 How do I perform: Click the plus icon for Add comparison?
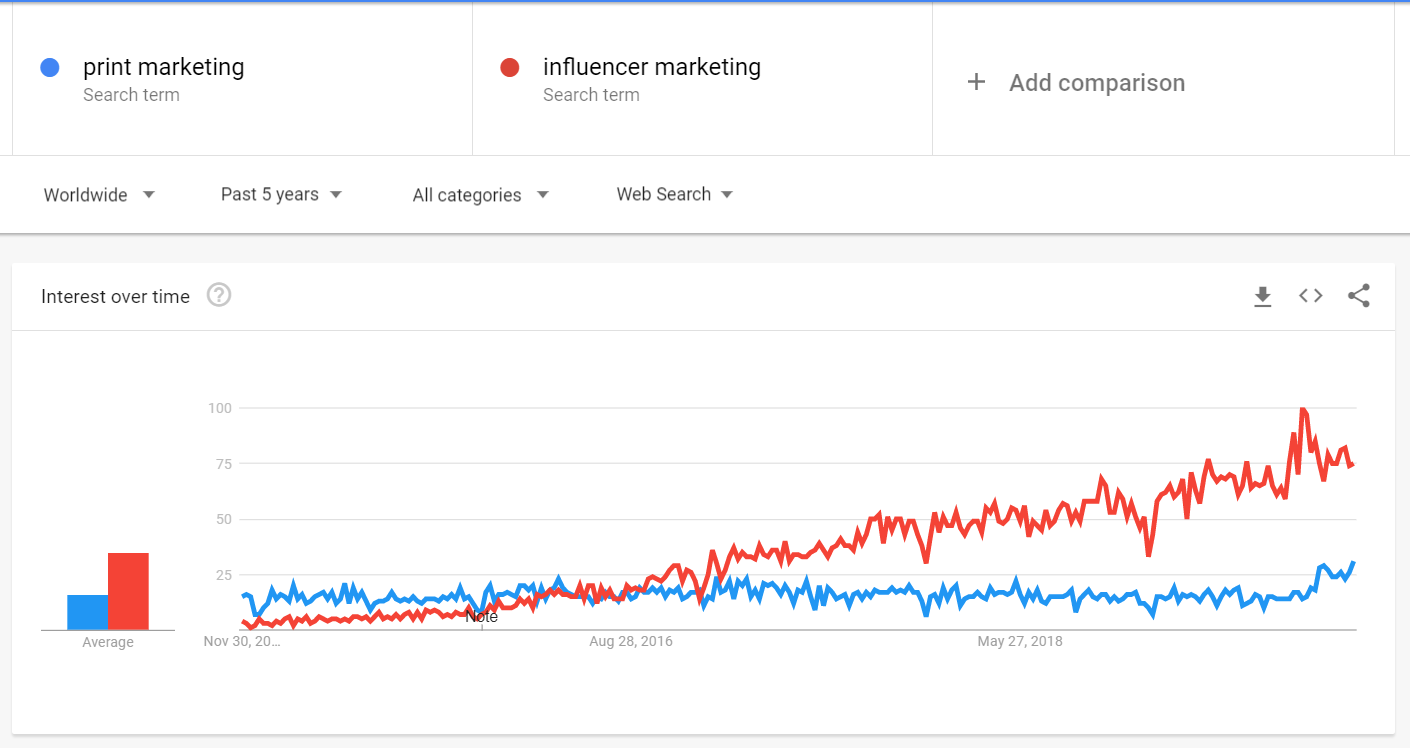tap(976, 82)
